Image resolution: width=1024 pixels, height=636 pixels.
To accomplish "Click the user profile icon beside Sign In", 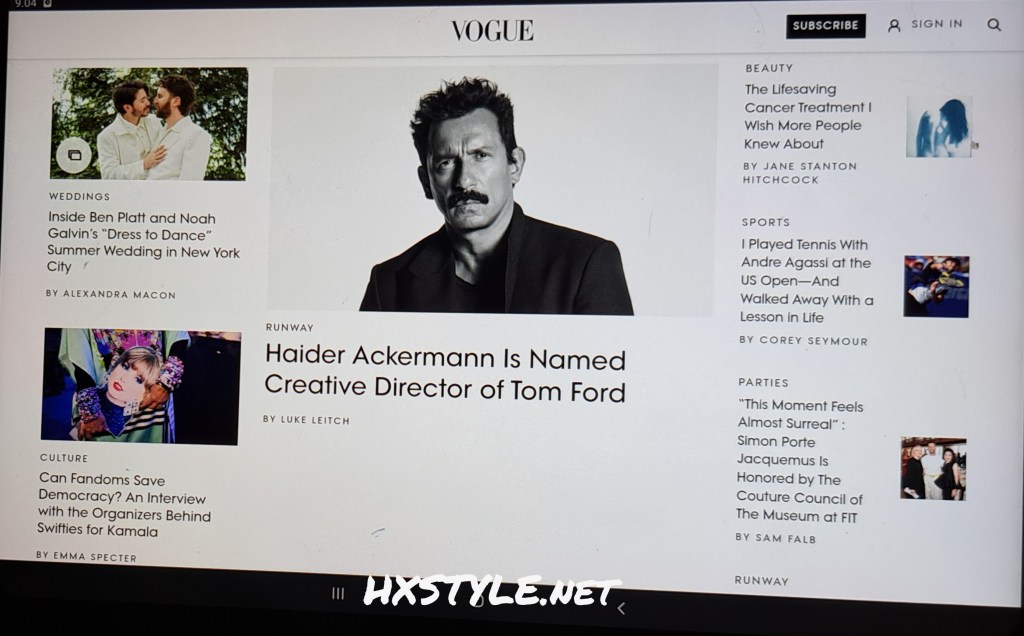I will [x=894, y=25].
